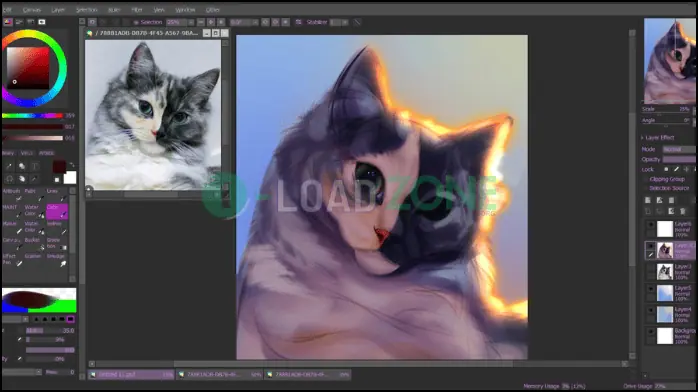
Task: Adjust the brush size slider showing 35.0
Action: pos(50,331)
